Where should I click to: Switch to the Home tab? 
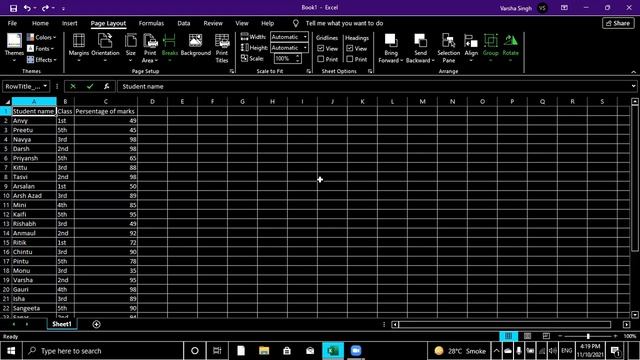point(40,23)
